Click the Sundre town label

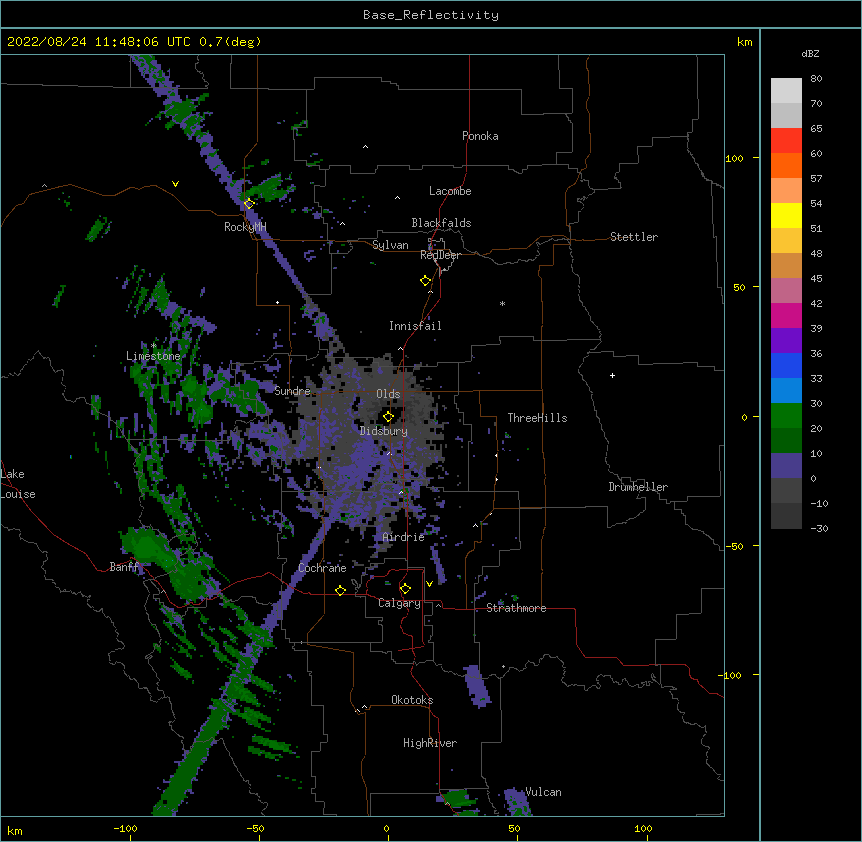[x=292, y=391]
